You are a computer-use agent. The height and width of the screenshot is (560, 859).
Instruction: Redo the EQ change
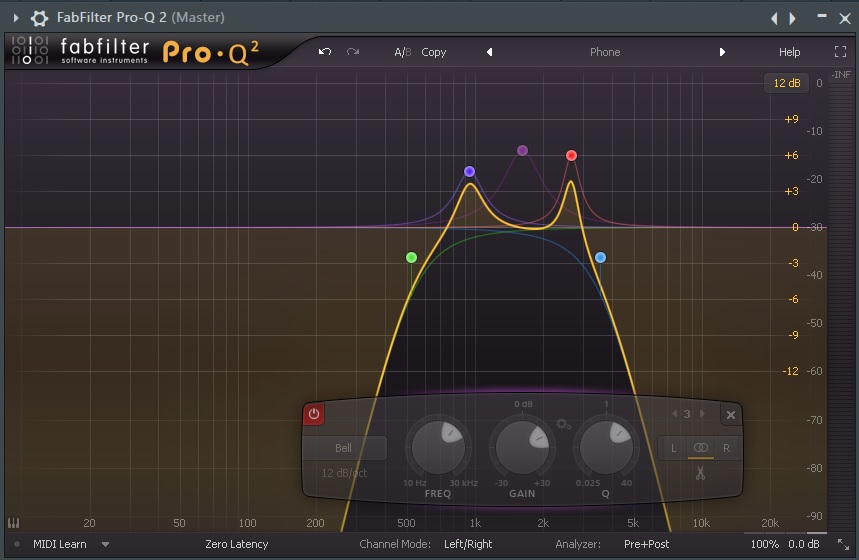click(353, 52)
